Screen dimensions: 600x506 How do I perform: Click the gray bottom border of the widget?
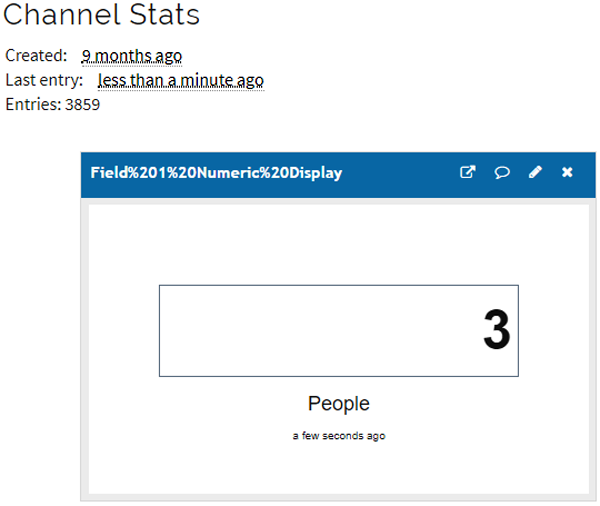point(338,497)
